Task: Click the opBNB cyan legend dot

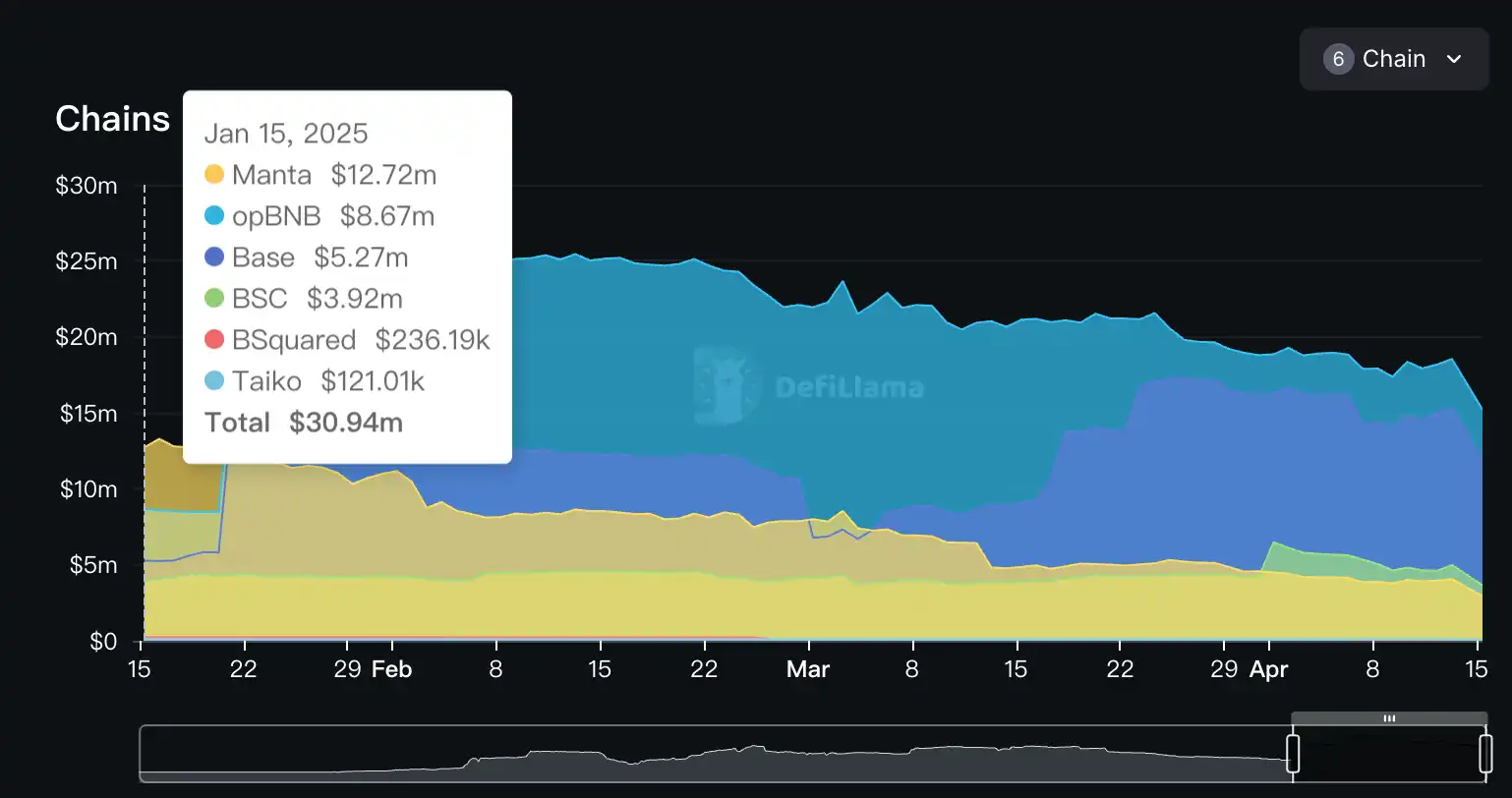Action: tap(214, 216)
